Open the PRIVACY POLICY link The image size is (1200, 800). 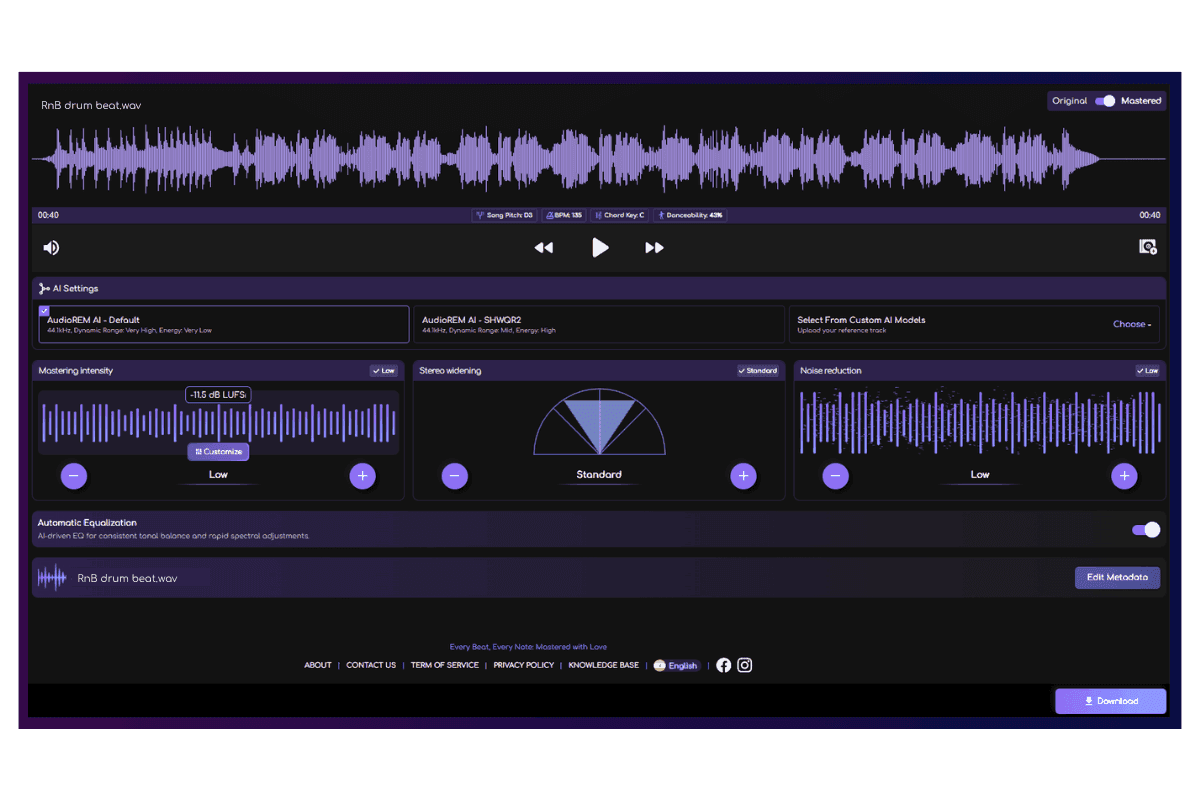pyautogui.click(x=524, y=665)
